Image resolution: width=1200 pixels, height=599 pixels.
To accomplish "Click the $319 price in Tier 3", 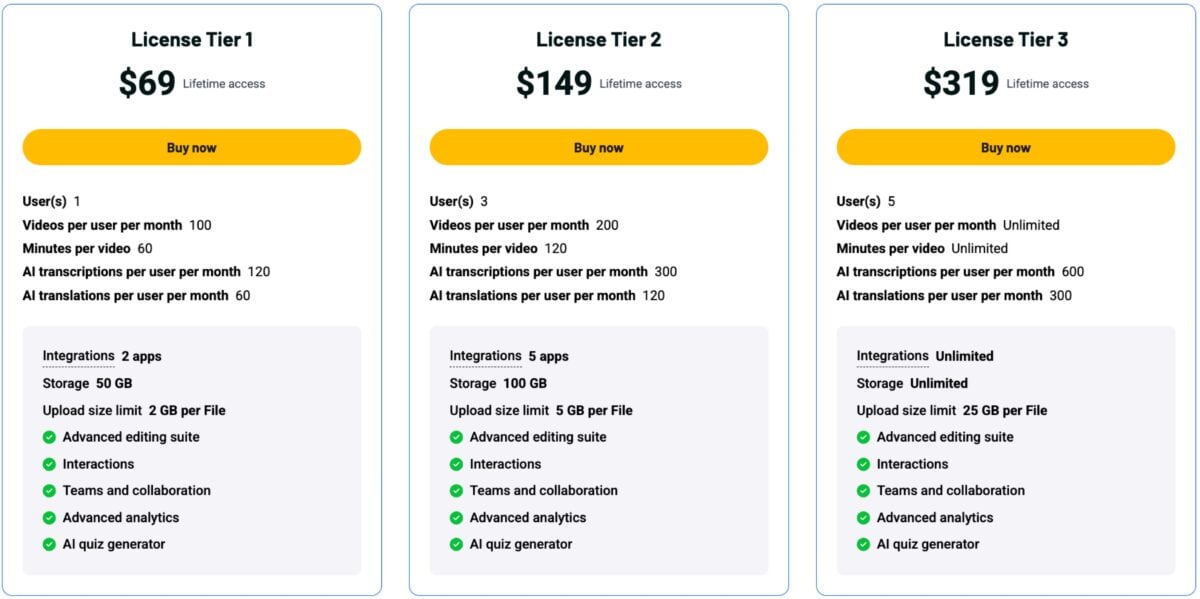I will point(961,83).
